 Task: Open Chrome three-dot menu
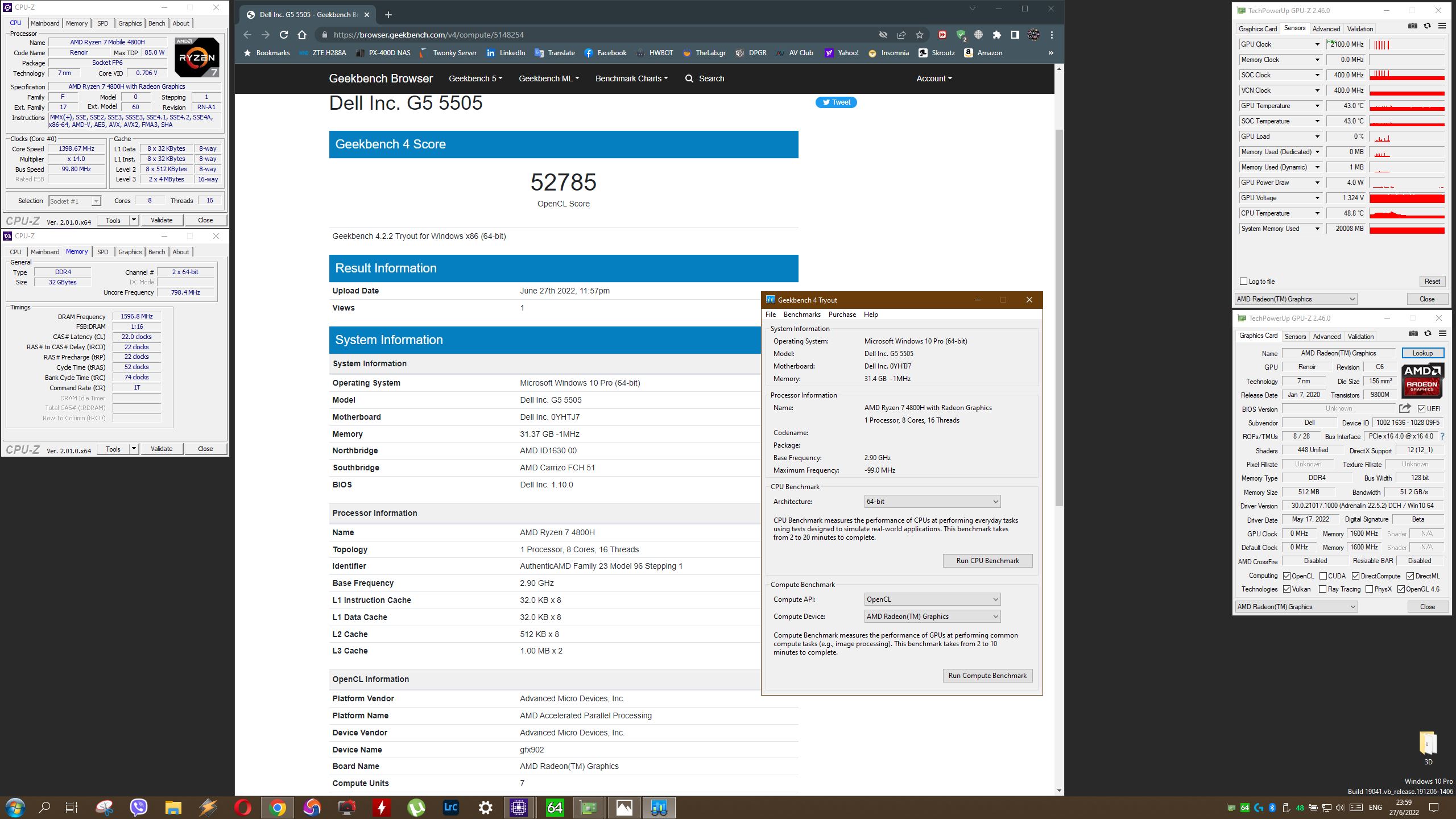pyautogui.click(x=1052, y=35)
